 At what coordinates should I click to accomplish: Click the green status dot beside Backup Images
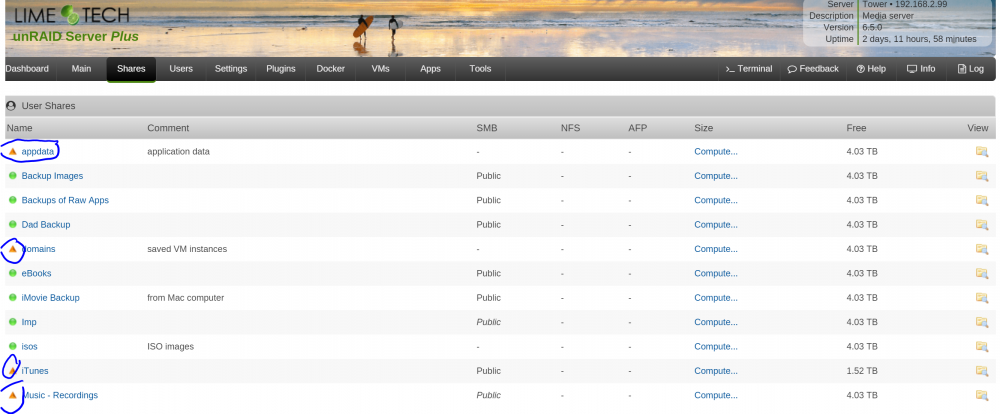(x=13, y=176)
